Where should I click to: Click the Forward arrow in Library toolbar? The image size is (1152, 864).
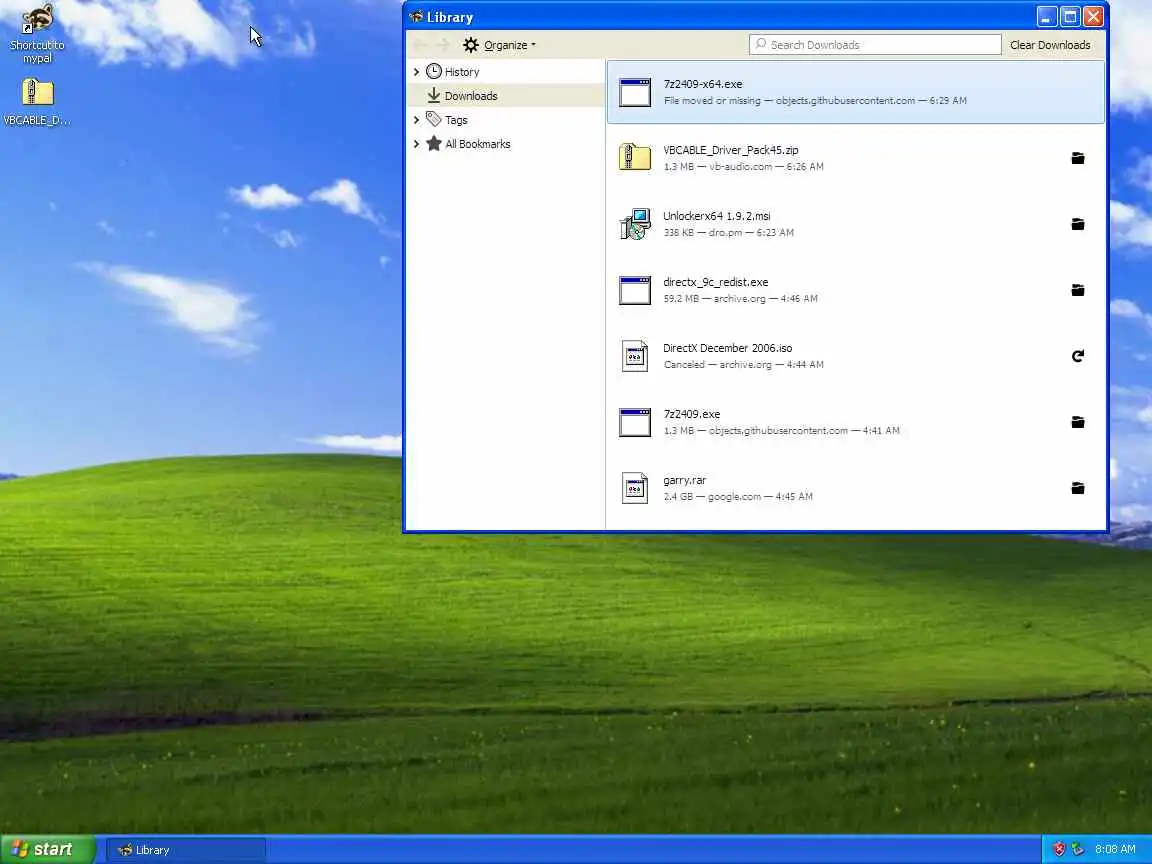442,45
